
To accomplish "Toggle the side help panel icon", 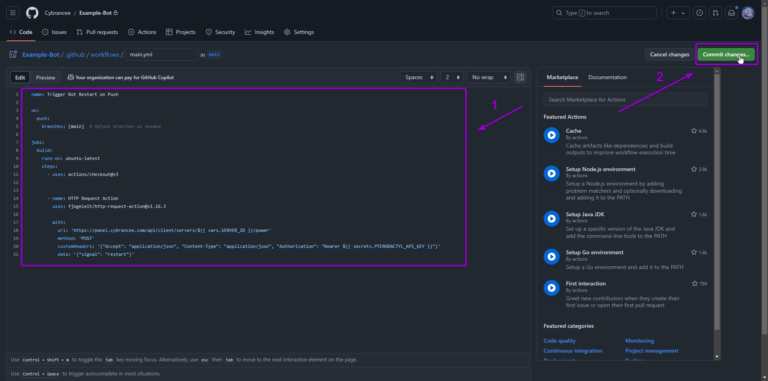I will 520,77.
